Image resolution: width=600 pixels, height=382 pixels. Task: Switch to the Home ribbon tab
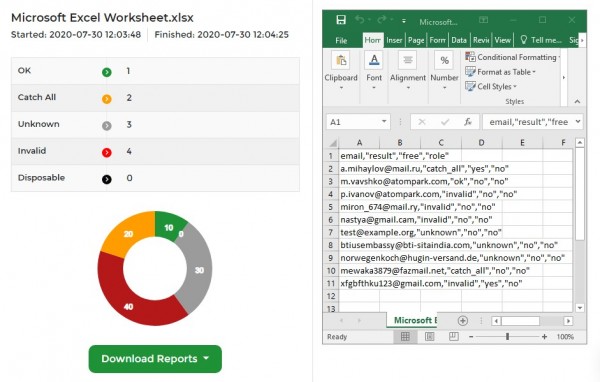coord(372,40)
